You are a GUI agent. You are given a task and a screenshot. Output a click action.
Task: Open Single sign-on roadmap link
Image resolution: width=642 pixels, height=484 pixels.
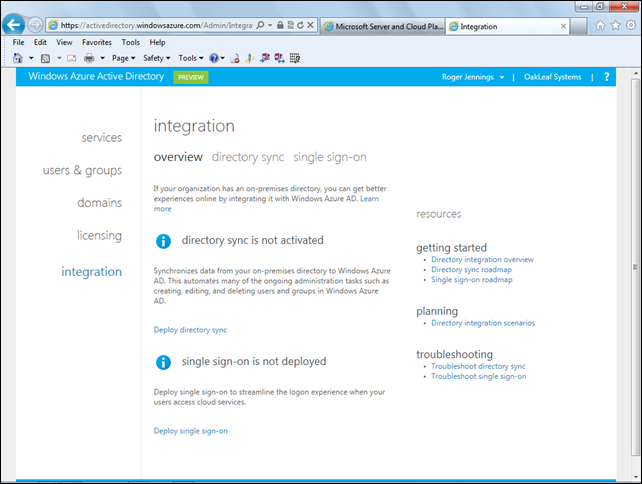point(472,280)
